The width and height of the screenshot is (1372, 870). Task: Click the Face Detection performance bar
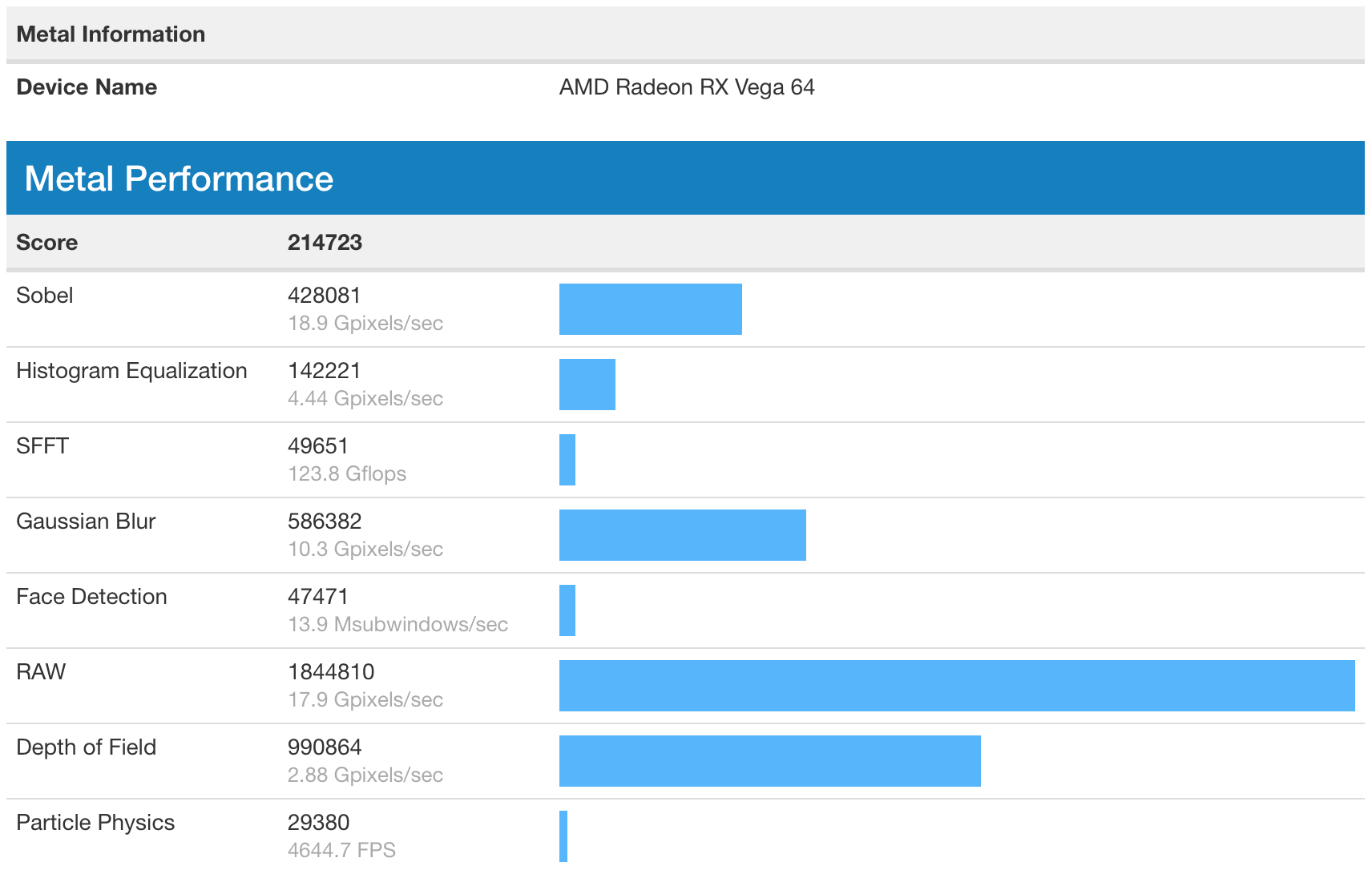[567, 610]
